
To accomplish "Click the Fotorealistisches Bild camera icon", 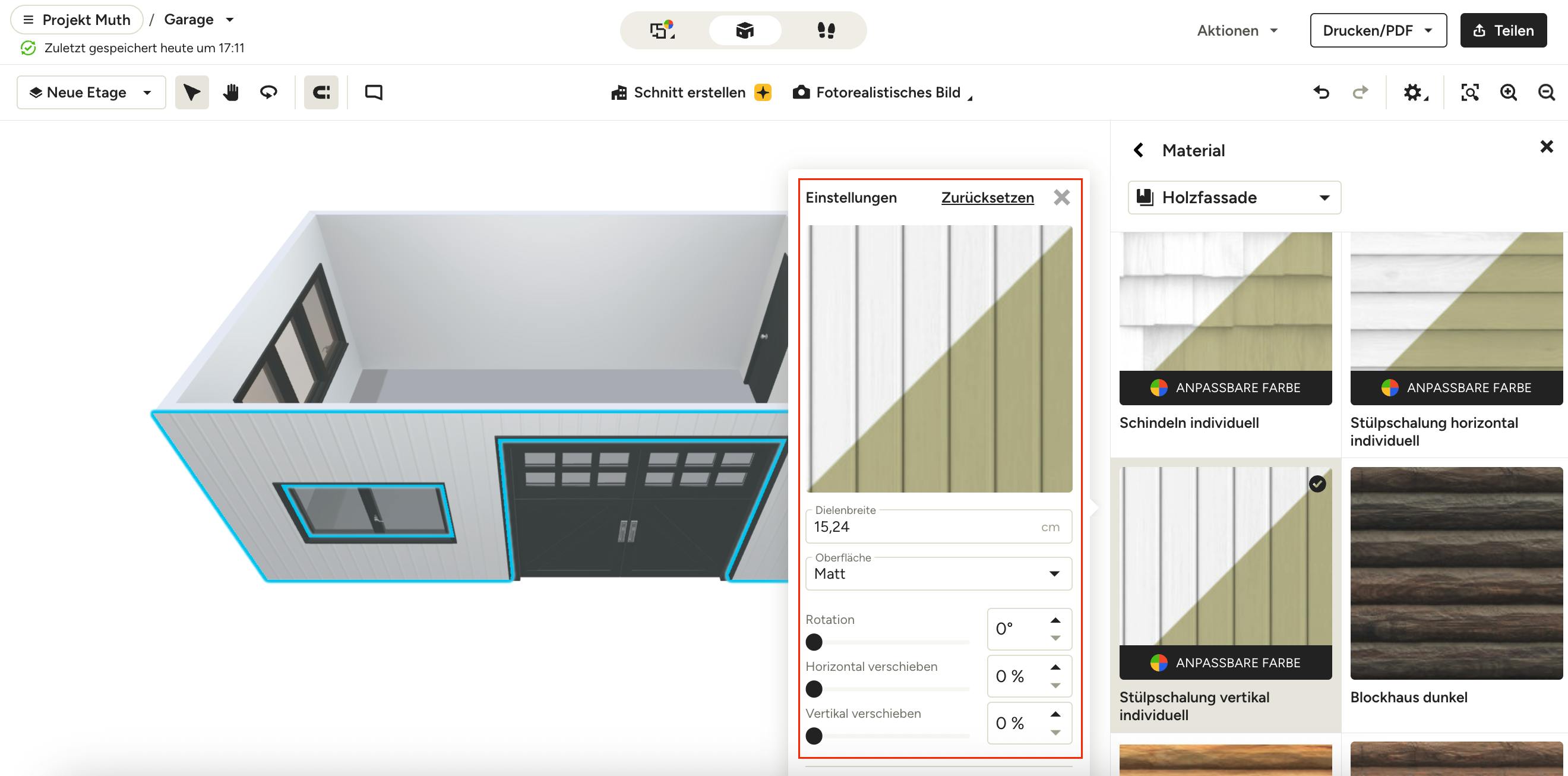I will 801,93.
